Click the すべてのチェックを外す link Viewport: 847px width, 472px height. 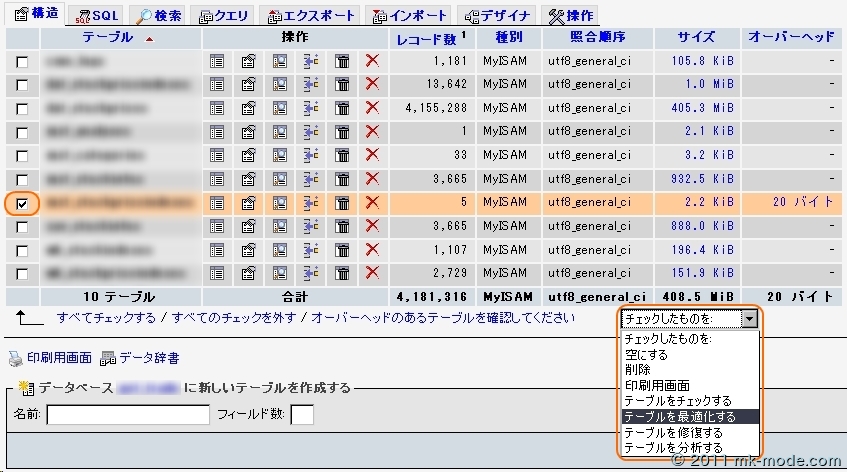point(234,318)
